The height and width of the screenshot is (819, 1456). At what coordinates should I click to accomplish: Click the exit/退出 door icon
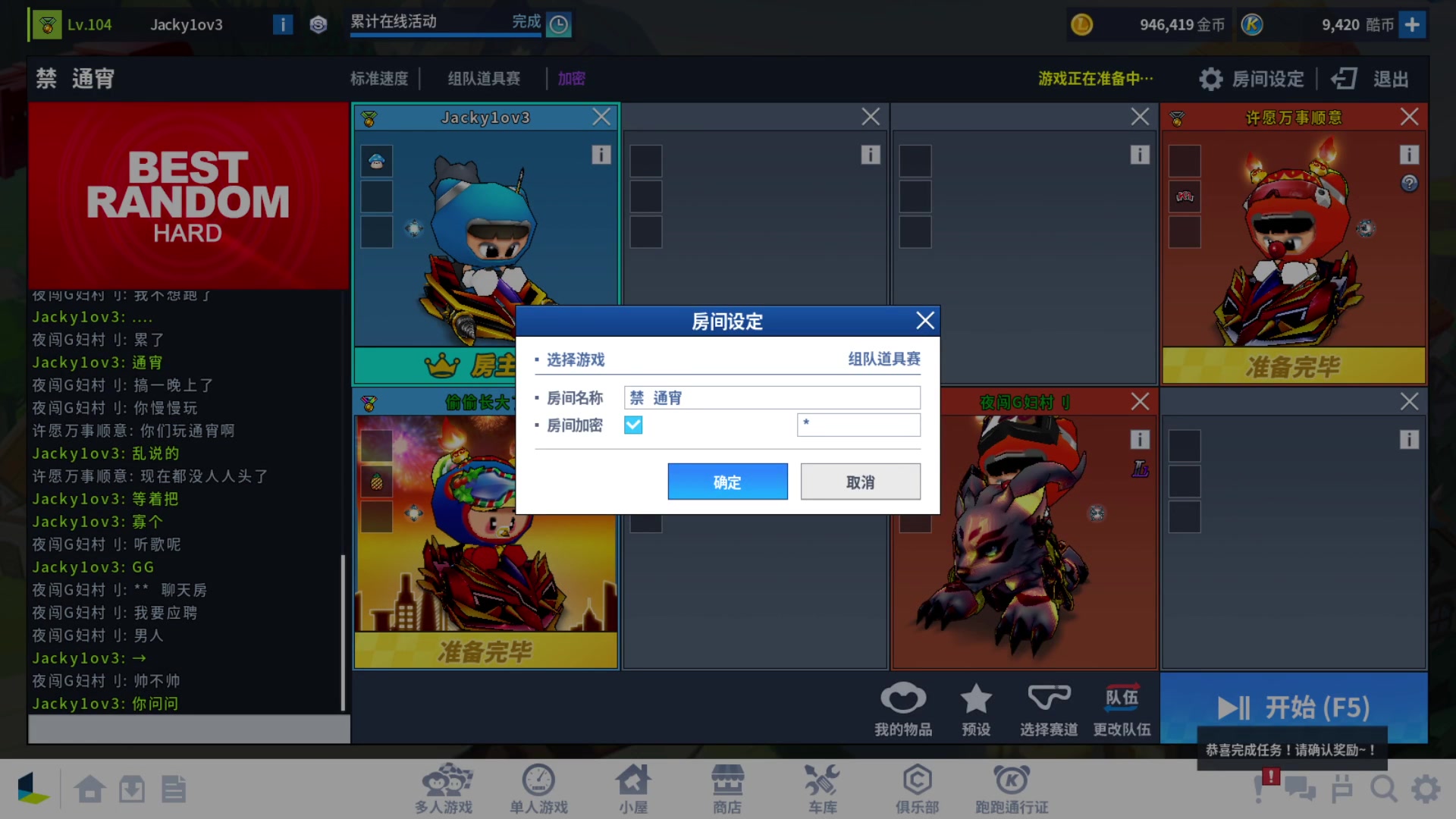tap(1345, 78)
